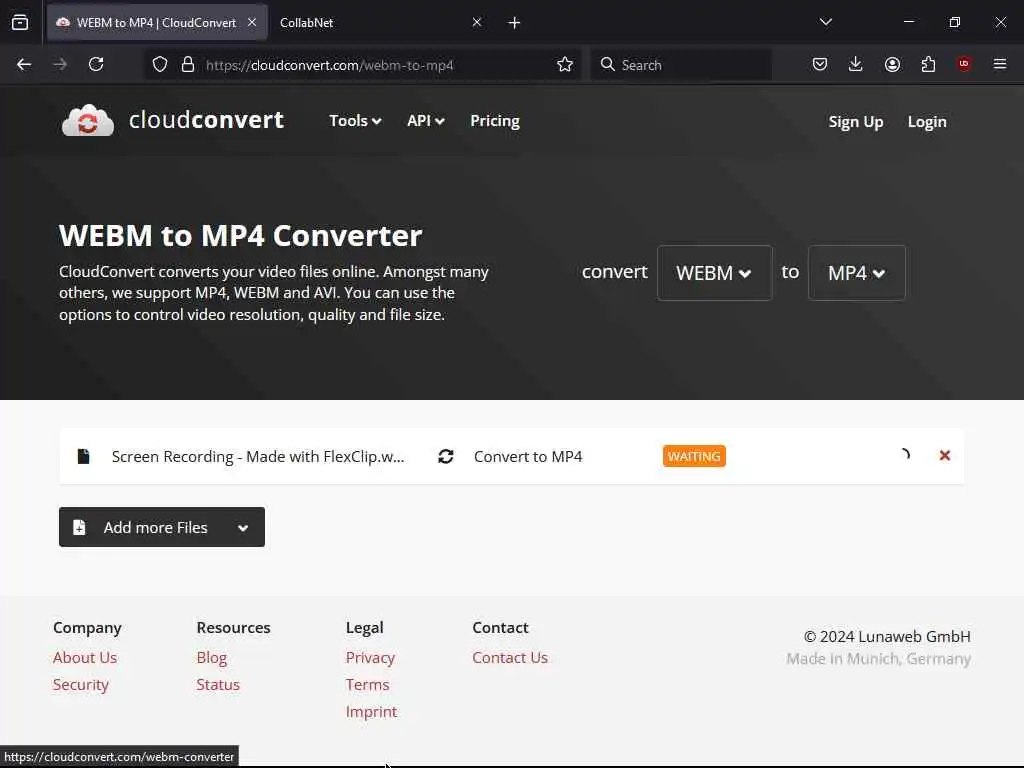
Task: Click the Firefox account icon
Action: click(x=892, y=64)
